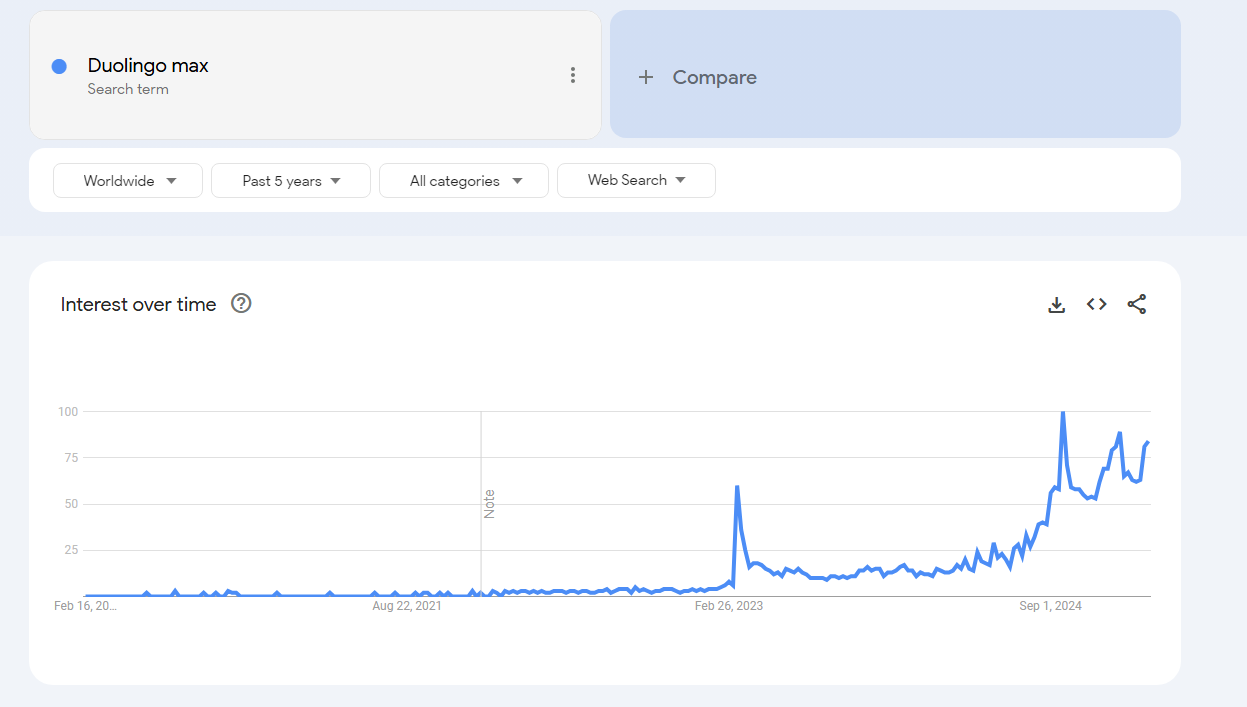The image size is (1247, 707).
Task: Click the 50 value on the y-axis
Action: [71, 503]
